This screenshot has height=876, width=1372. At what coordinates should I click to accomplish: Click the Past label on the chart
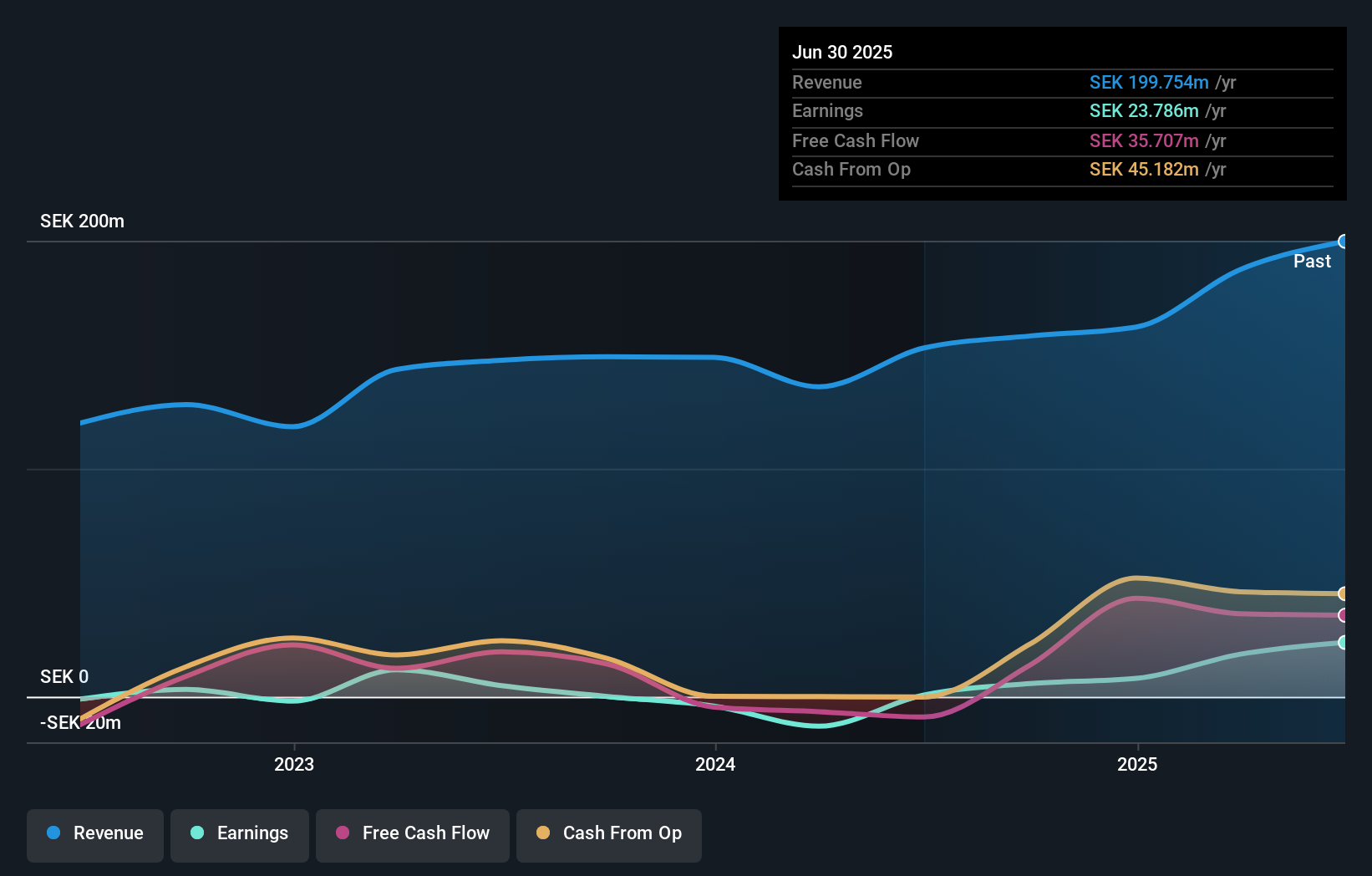1312,262
